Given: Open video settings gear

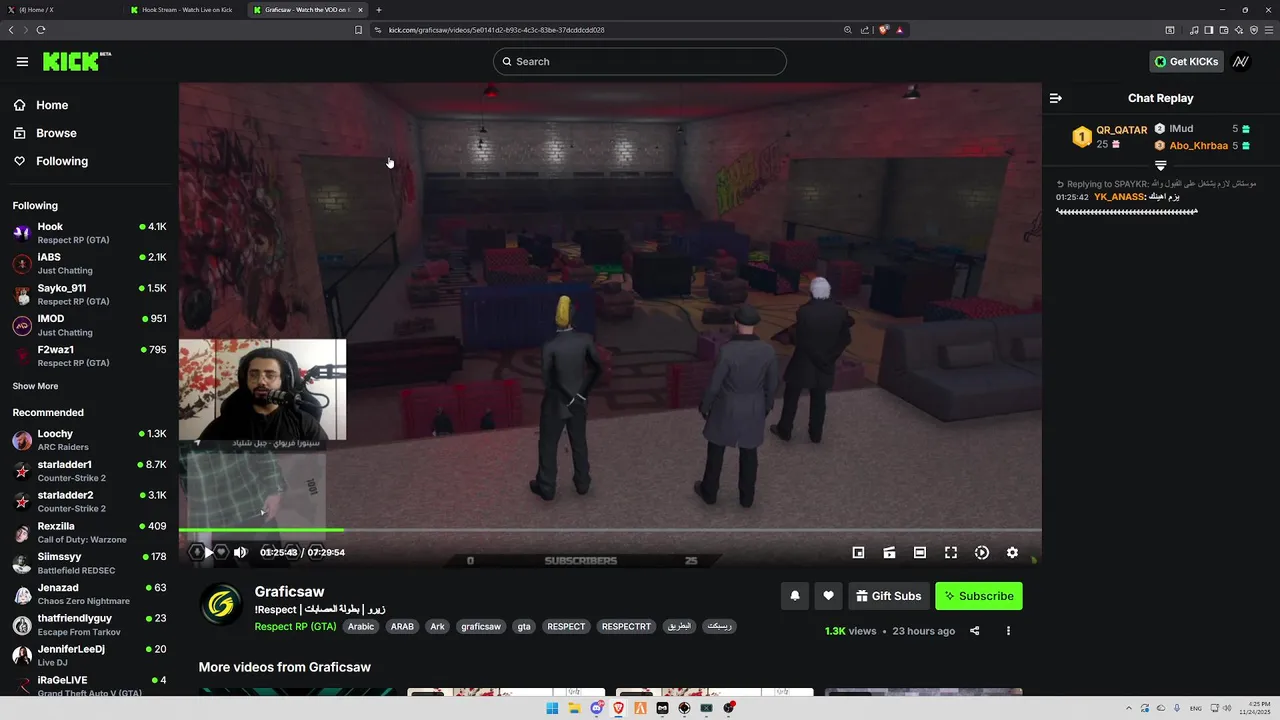Looking at the screenshot, I should click(x=1012, y=552).
